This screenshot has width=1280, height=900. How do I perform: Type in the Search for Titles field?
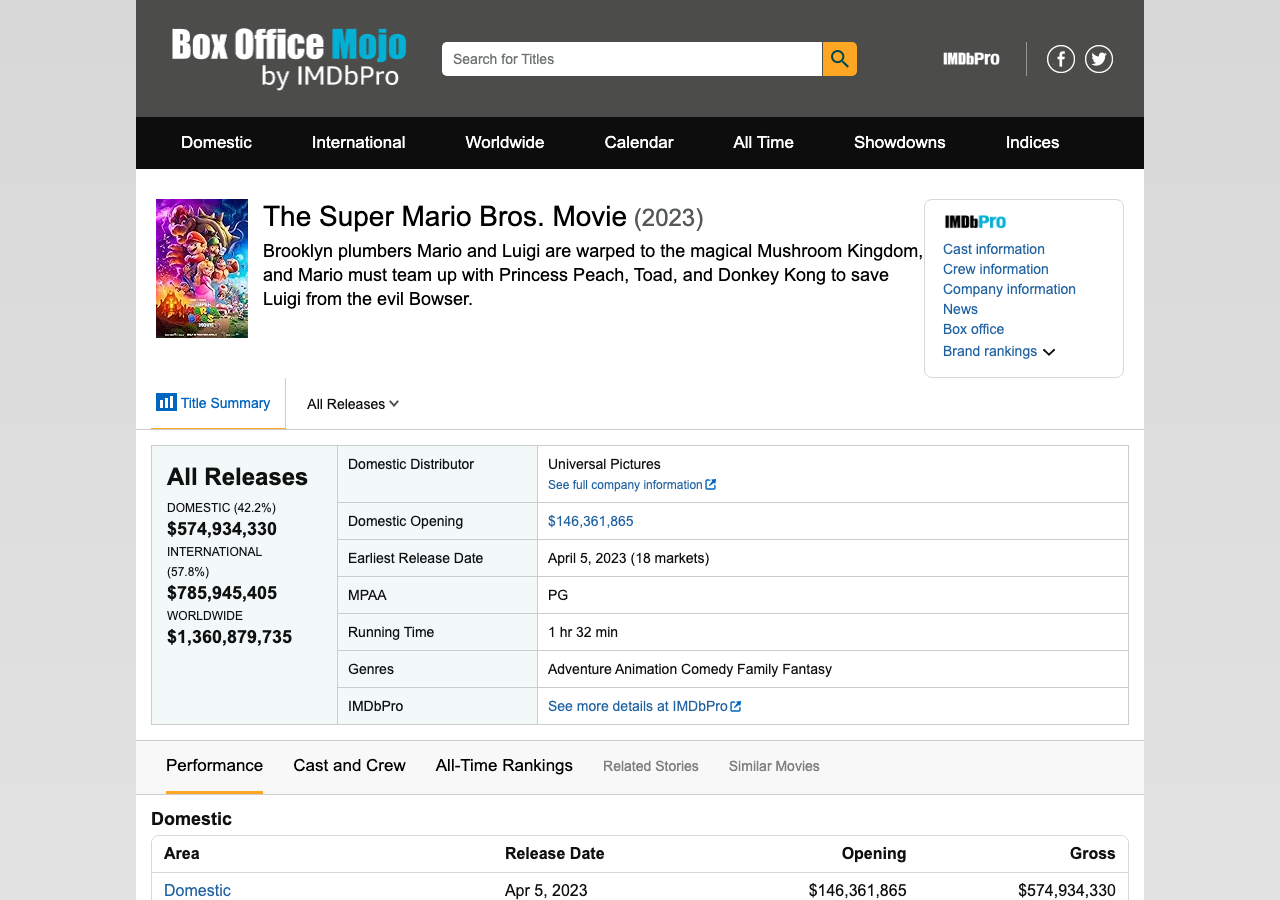(631, 59)
